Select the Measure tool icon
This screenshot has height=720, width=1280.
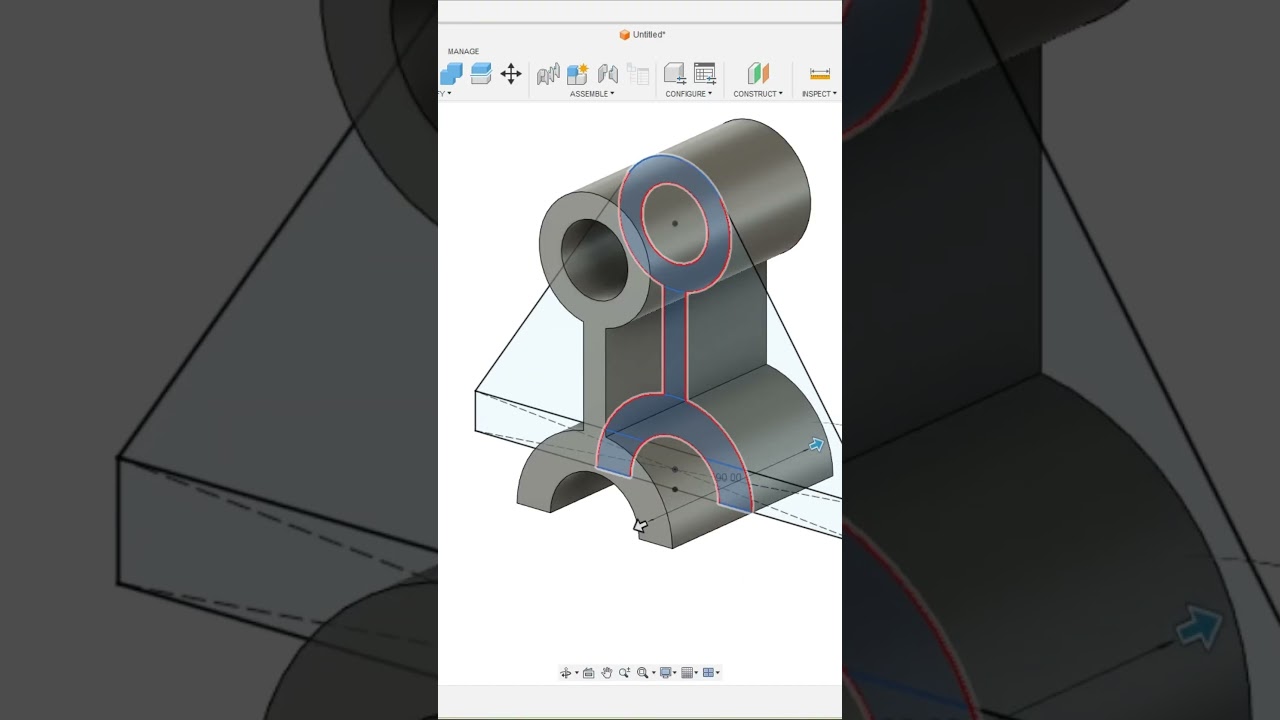pos(820,74)
